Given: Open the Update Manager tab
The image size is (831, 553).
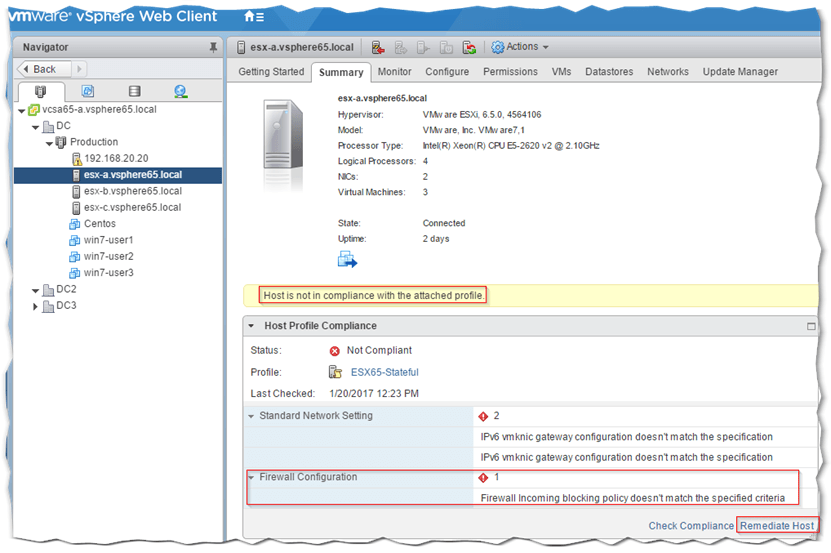Looking at the screenshot, I should click(740, 72).
